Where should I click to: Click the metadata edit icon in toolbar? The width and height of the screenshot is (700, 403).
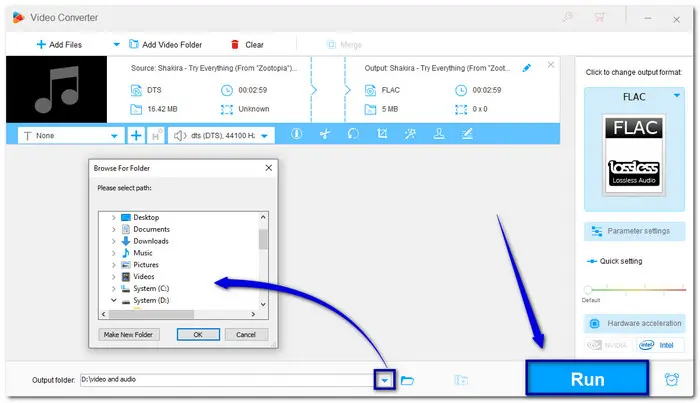point(467,134)
